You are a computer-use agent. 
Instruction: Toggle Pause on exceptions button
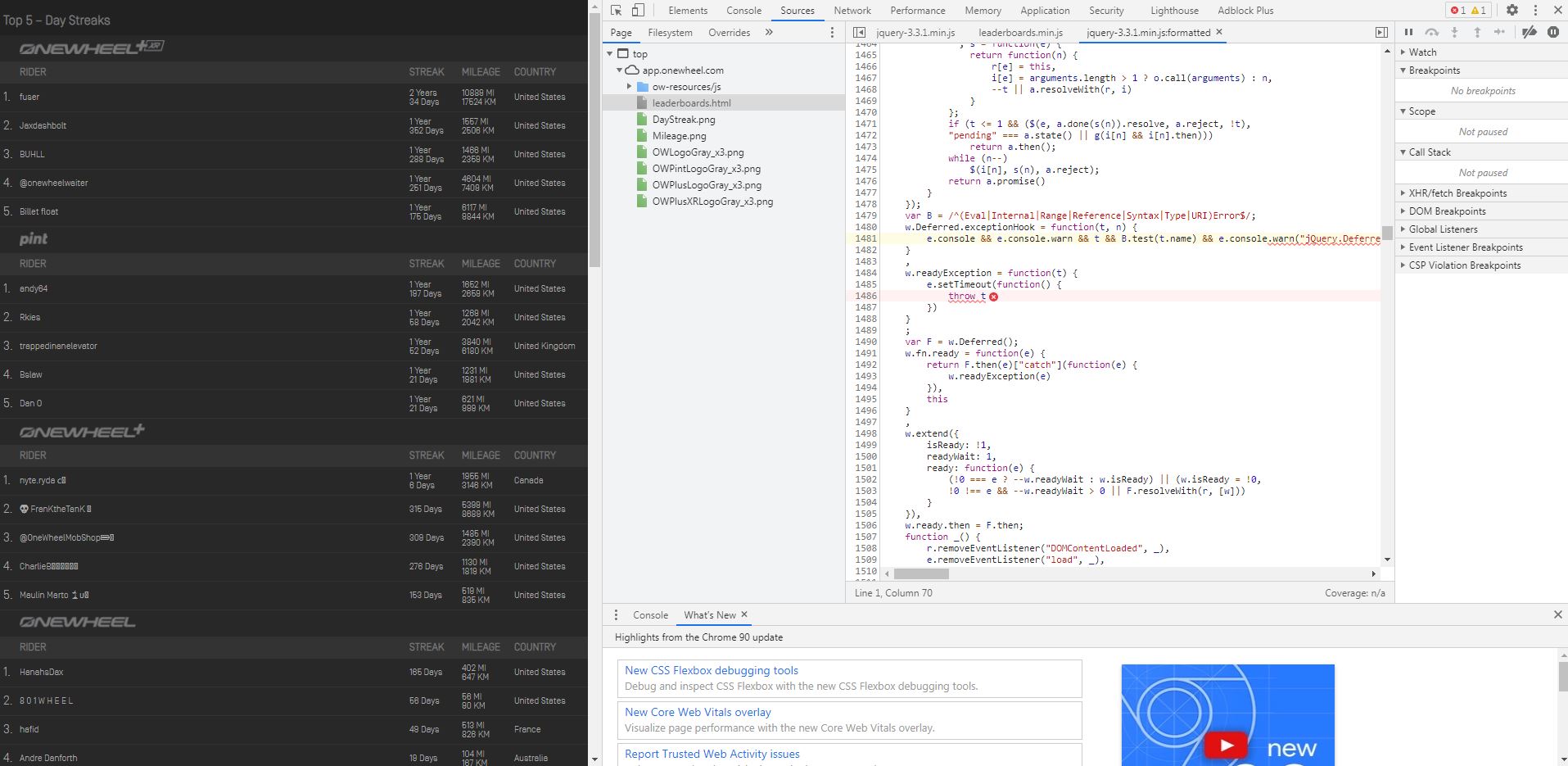click(x=1553, y=32)
